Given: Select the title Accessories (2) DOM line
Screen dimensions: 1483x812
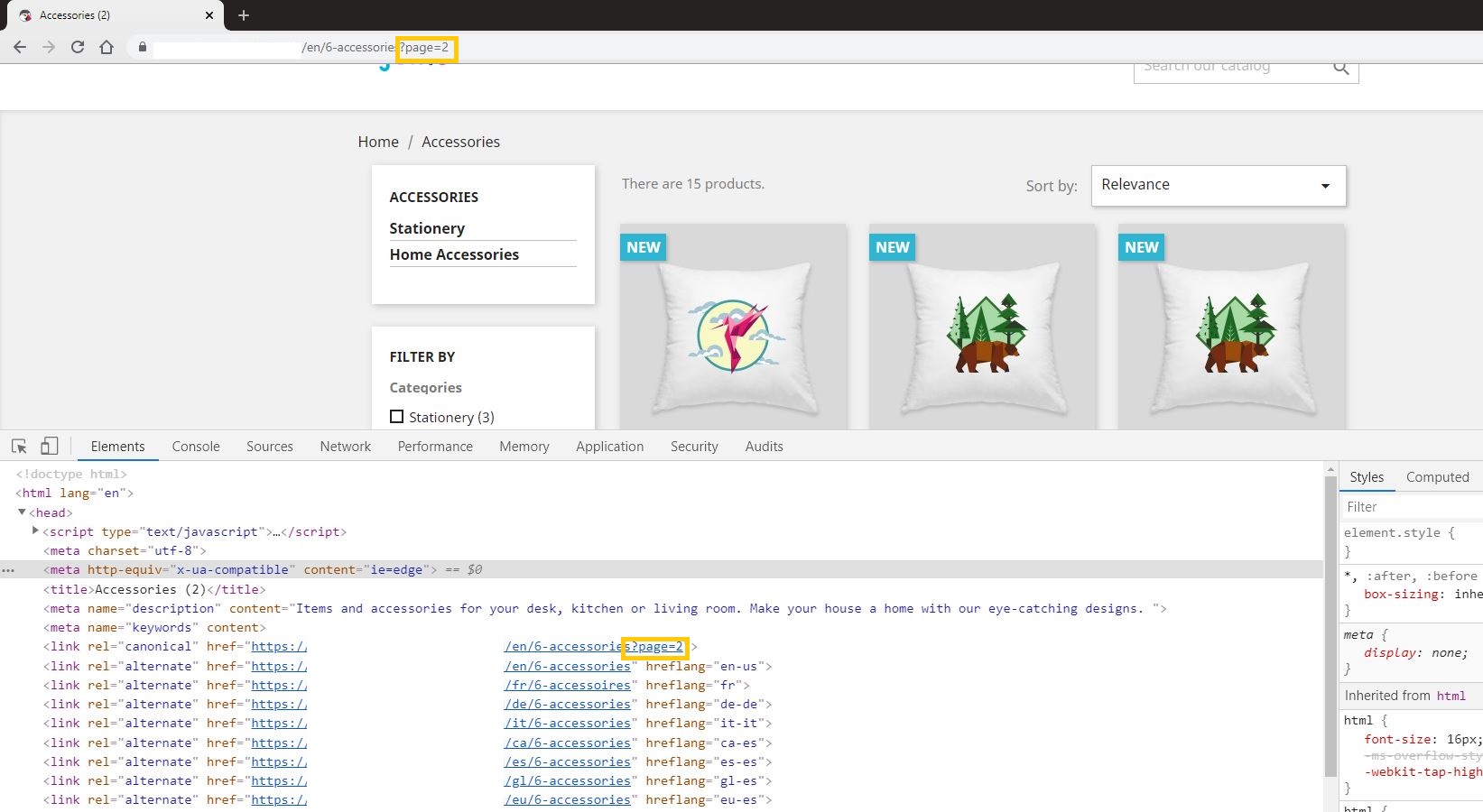Looking at the screenshot, I should (154, 589).
